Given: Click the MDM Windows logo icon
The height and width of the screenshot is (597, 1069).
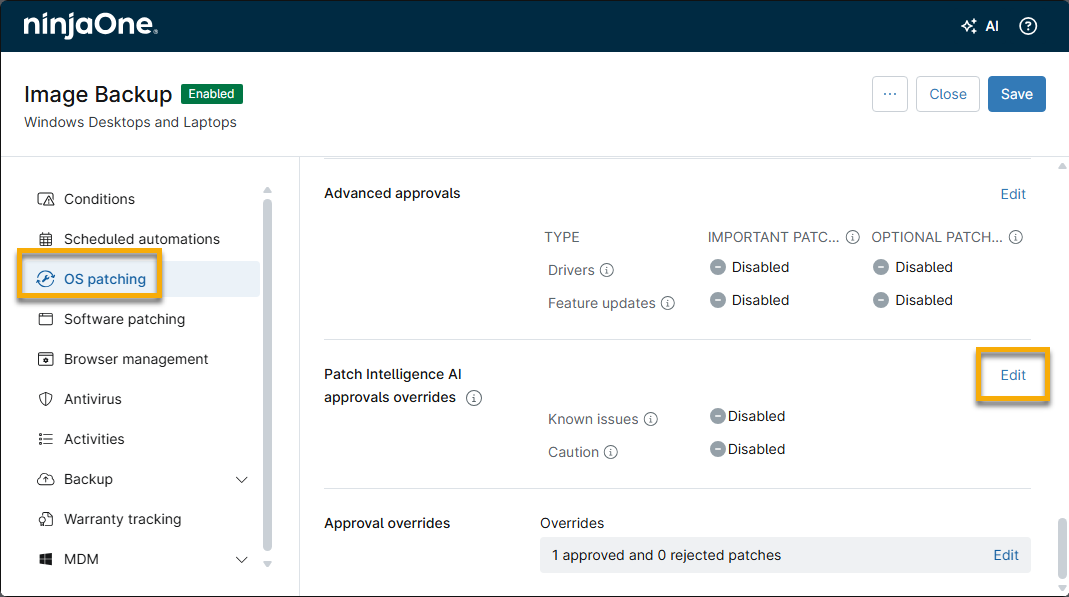Looking at the screenshot, I should pos(46,559).
